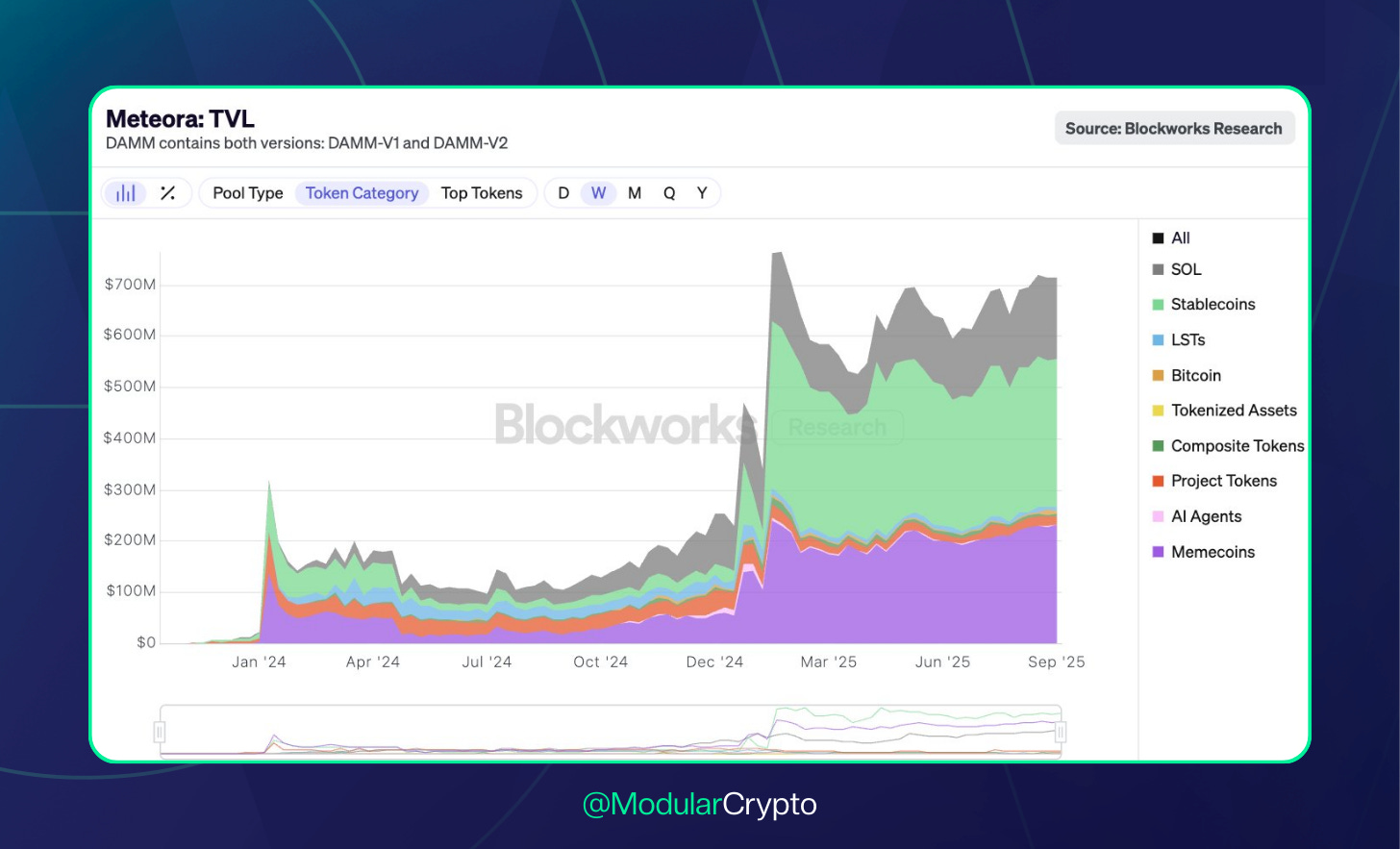Image resolution: width=1400 pixels, height=849 pixels.
Task: Set interval to yearly (Y)
Action: (702, 193)
